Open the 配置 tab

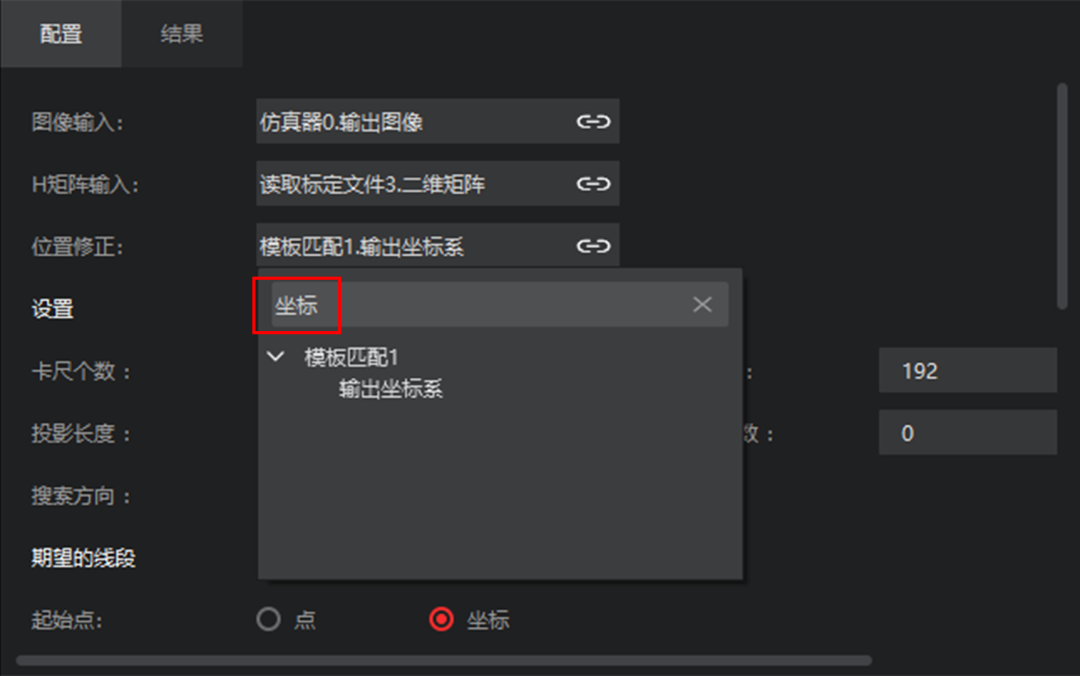tap(61, 34)
